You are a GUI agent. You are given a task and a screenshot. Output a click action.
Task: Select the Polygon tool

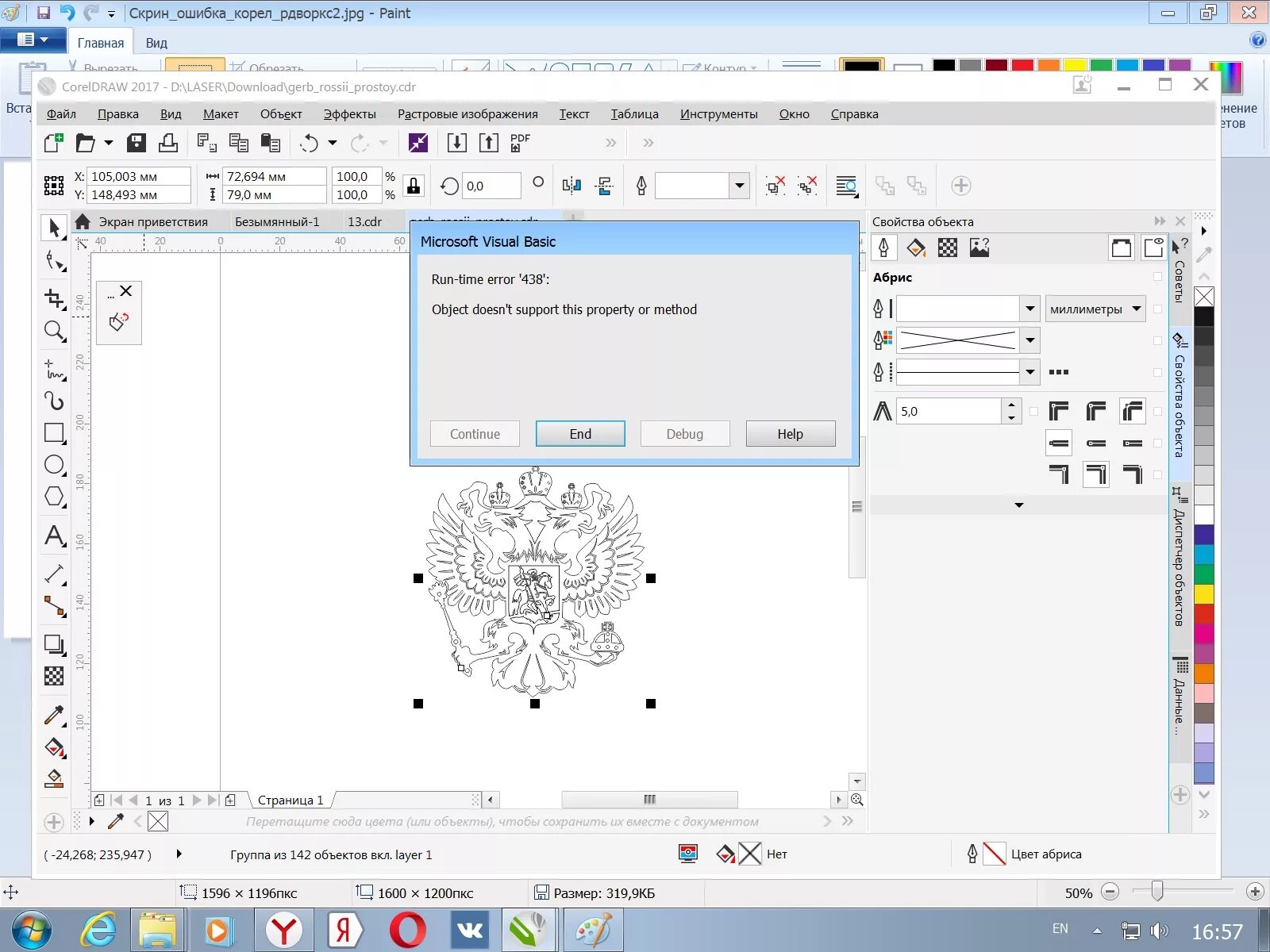54,497
